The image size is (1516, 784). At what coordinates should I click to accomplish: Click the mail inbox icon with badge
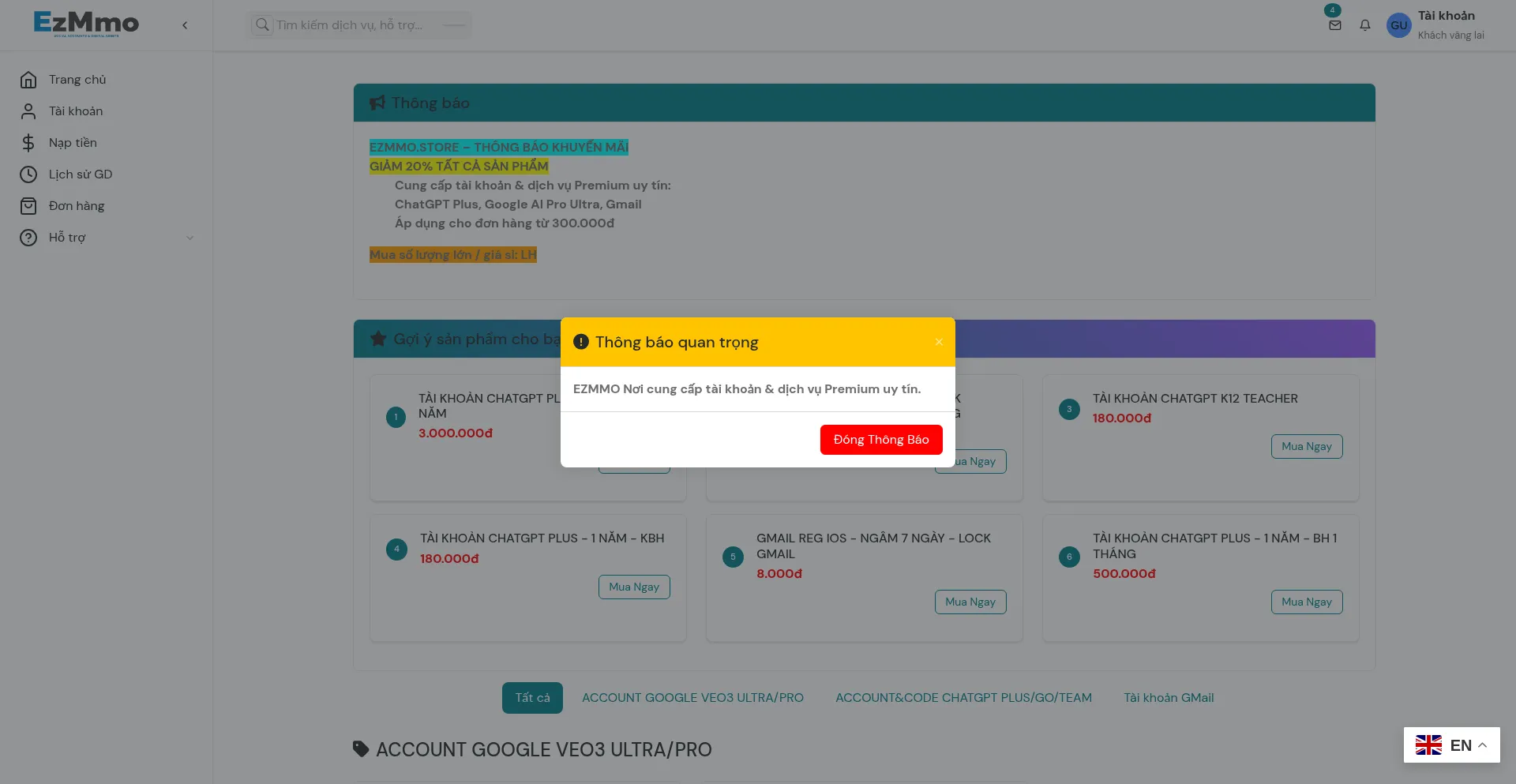pyautogui.click(x=1334, y=25)
